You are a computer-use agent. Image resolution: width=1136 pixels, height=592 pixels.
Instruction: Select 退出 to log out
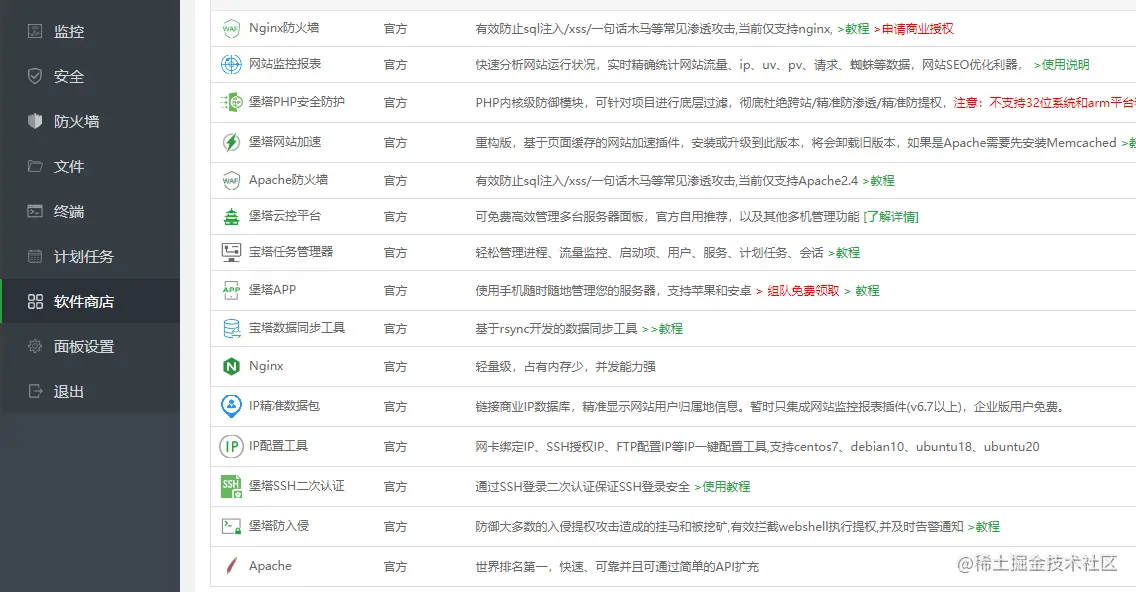pos(90,391)
